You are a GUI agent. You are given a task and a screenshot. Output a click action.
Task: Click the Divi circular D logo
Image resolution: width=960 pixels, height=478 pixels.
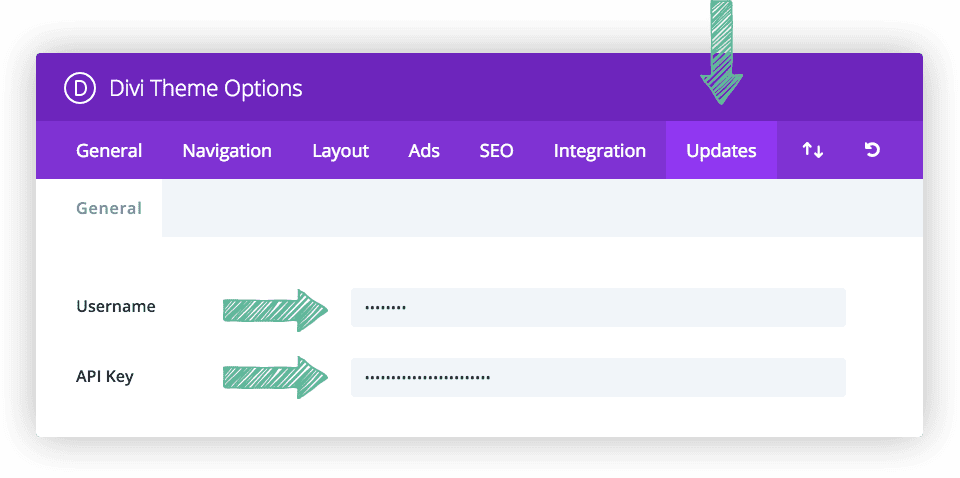click(x=80, y=88)
